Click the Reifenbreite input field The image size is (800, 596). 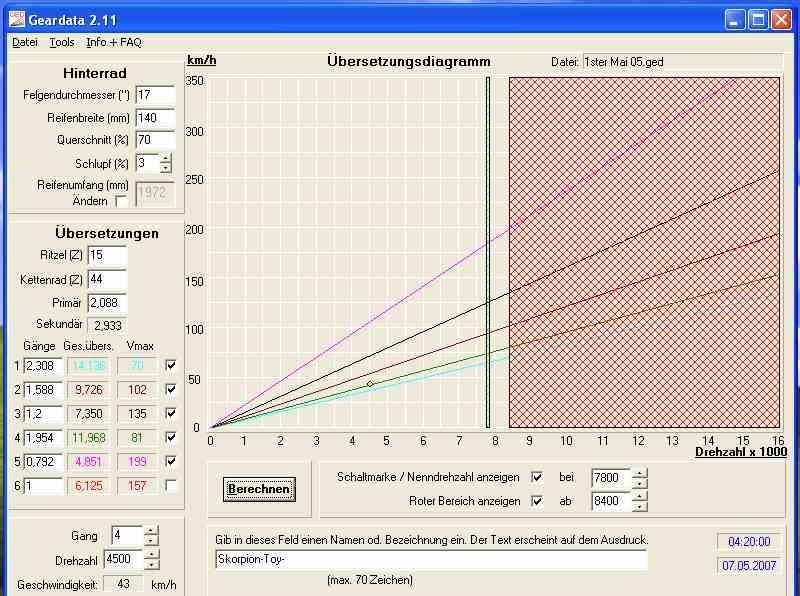coord(155,118)
